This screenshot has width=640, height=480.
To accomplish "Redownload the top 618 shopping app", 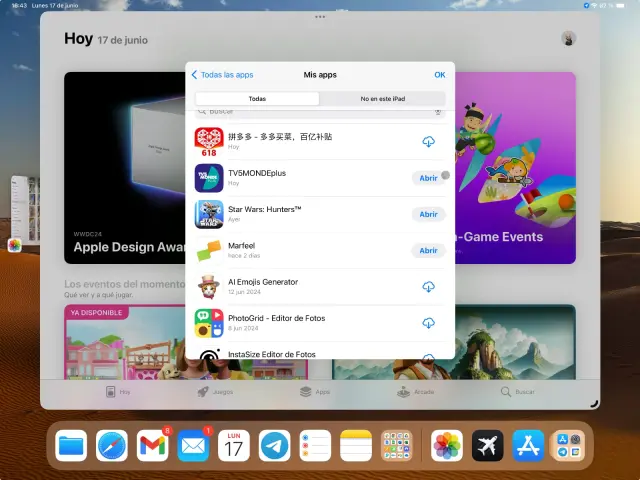I will click(428, 142).
